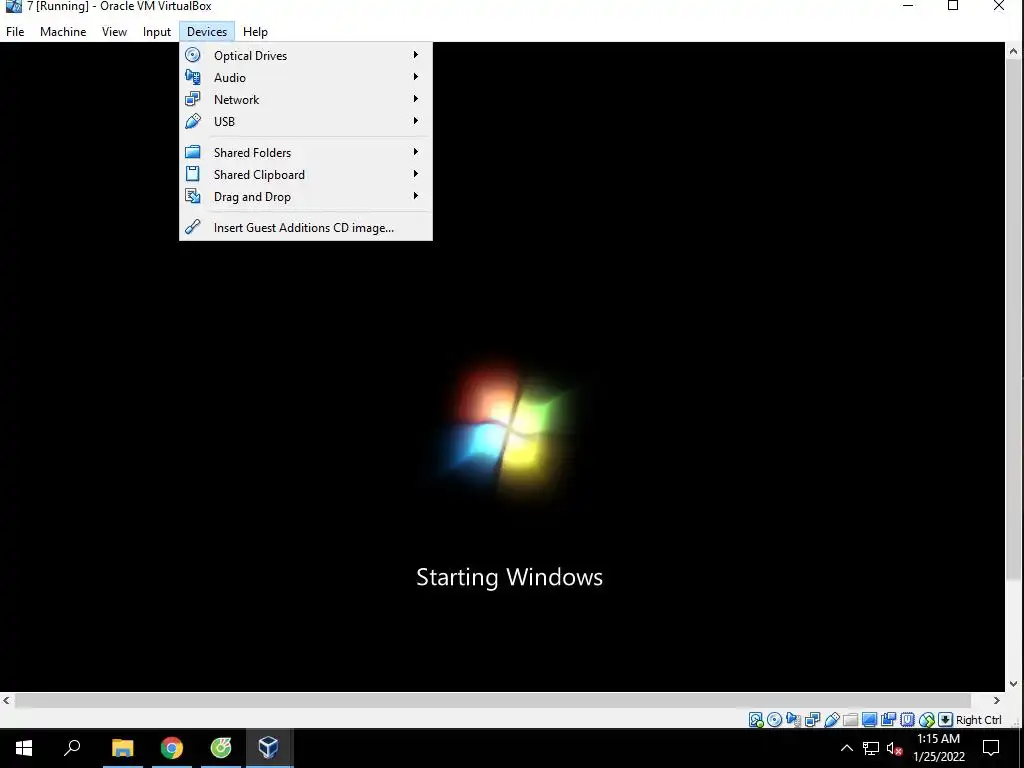Close the open Devices menu
1024x768 pixels.
click(x=207, y=31)
